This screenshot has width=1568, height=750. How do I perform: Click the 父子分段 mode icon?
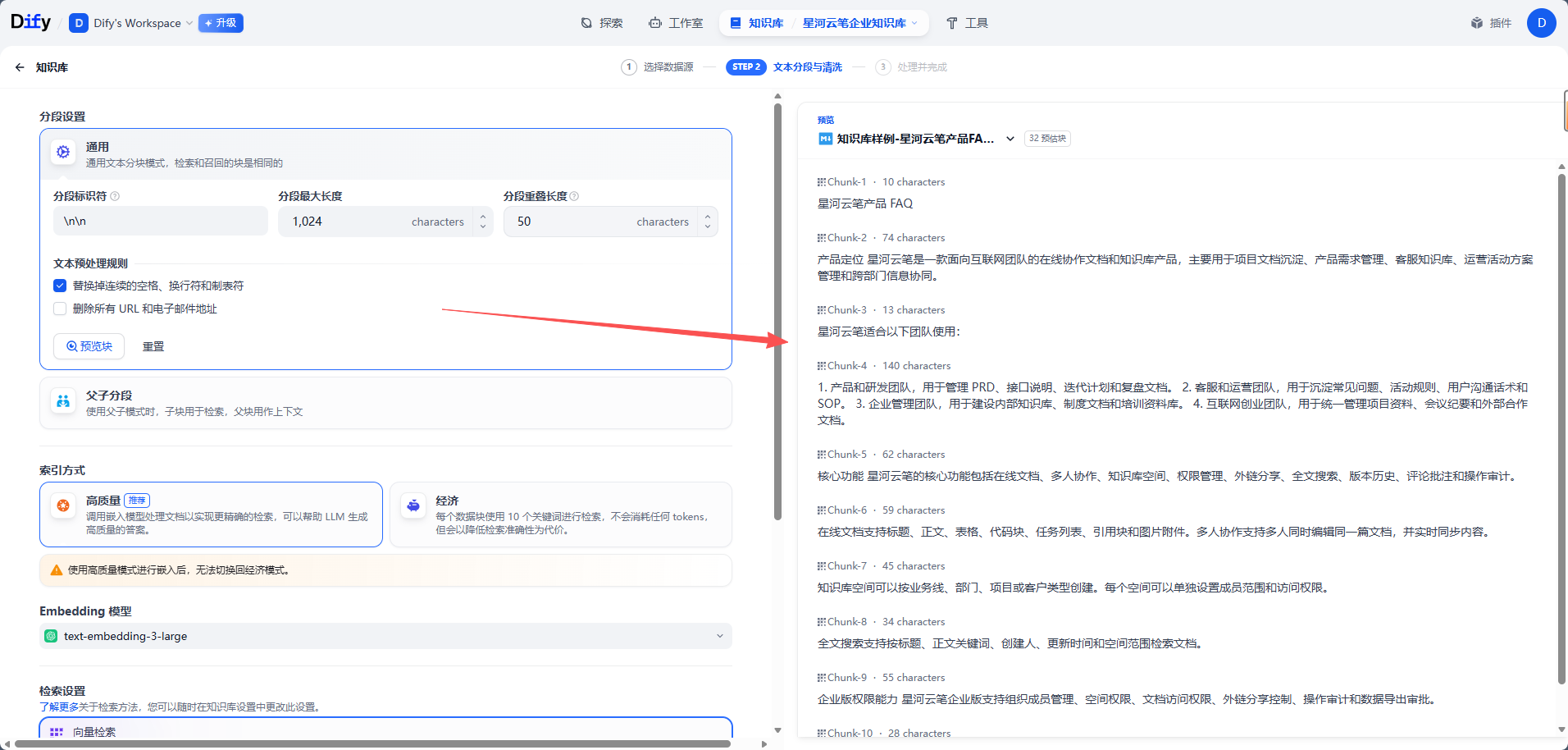click(63, 400)
